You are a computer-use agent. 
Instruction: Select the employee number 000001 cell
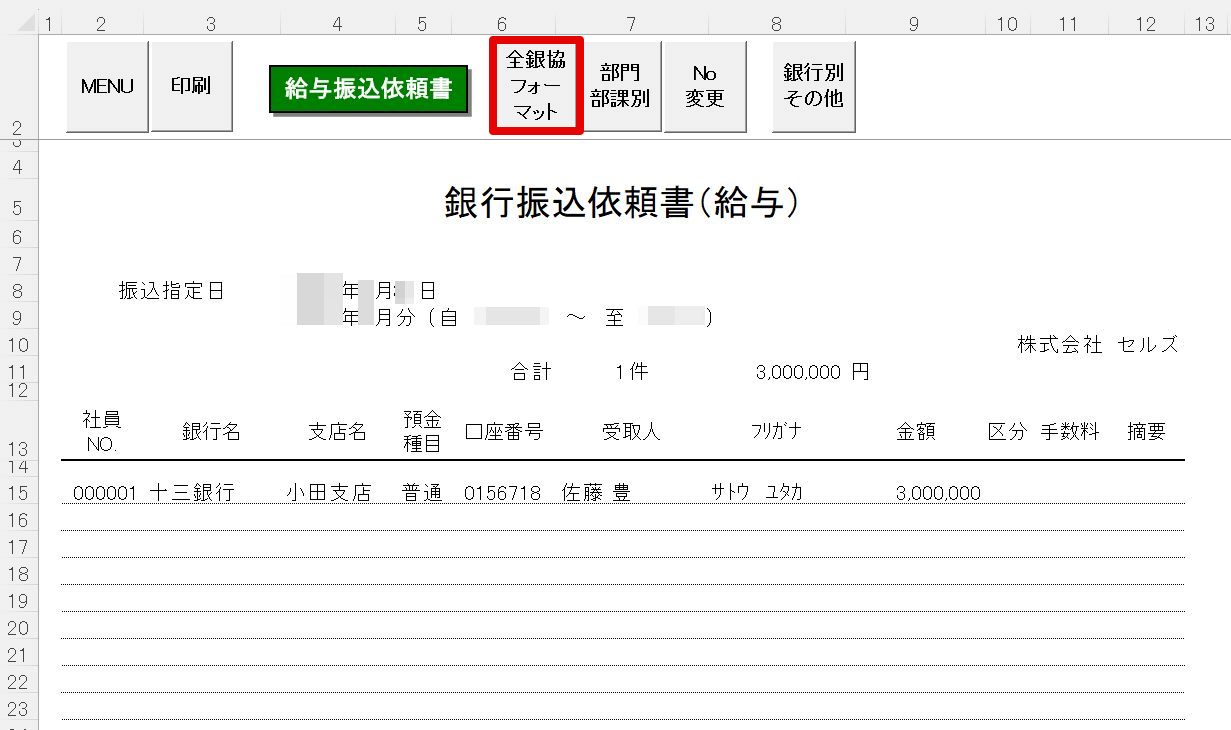pos(104,493)
